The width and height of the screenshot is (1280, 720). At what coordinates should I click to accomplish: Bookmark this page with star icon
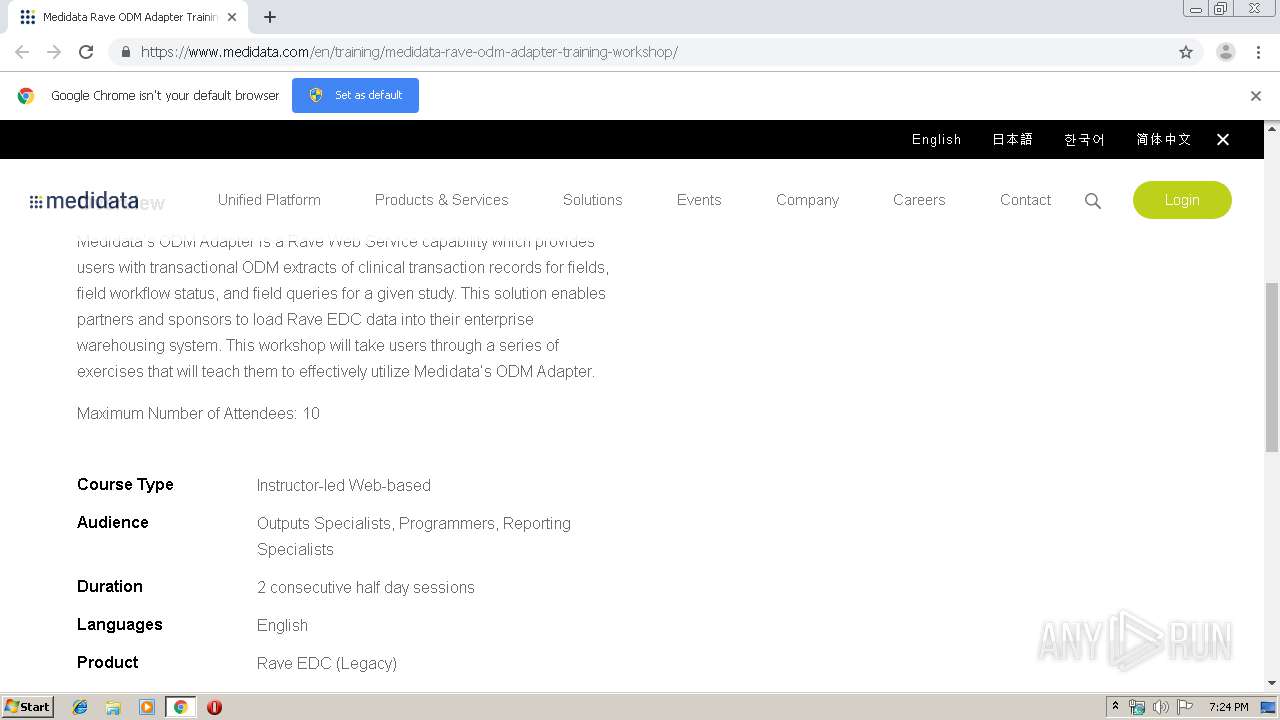click(x=1186, y=52)
